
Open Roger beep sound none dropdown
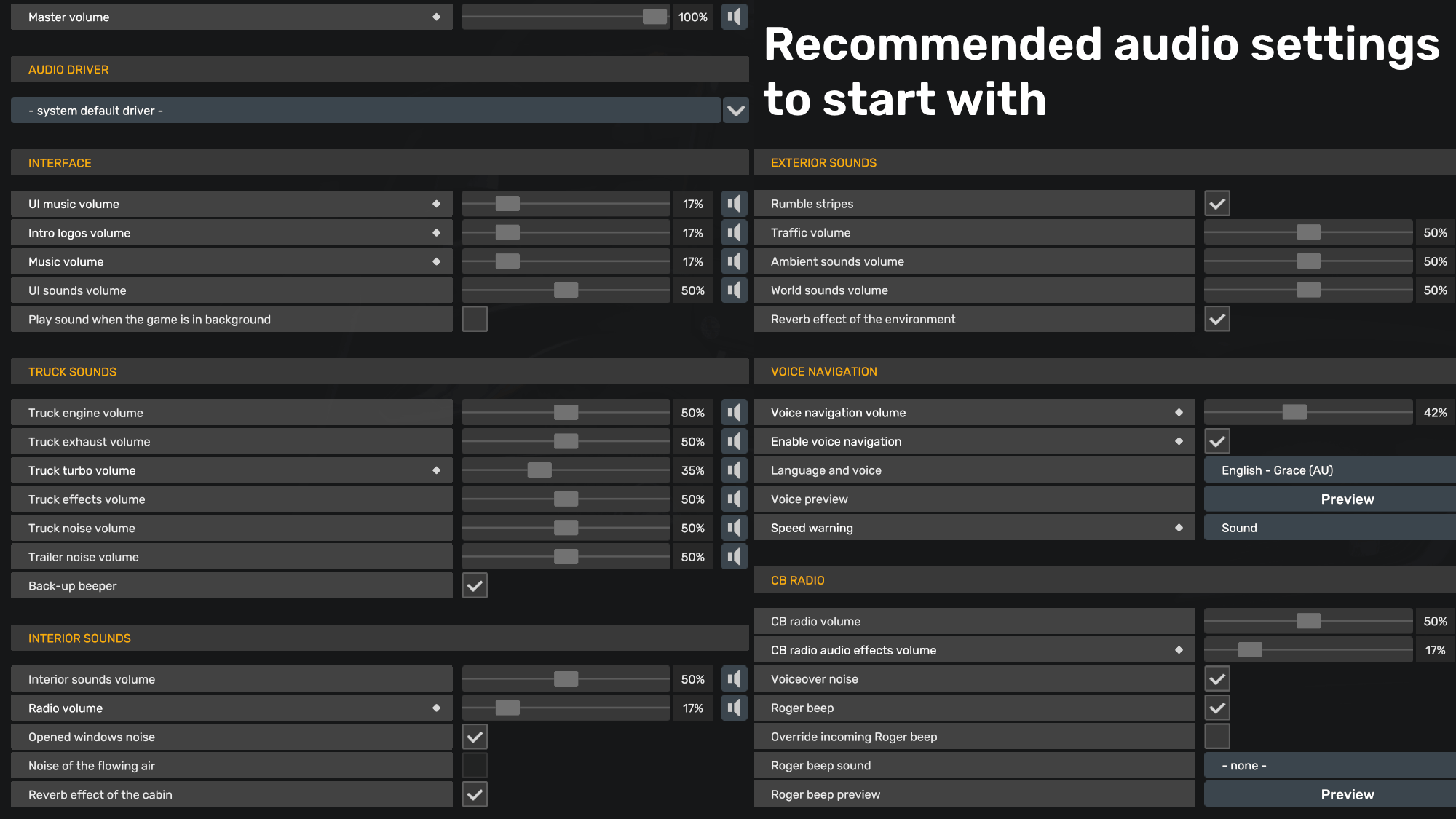(1330, 766)
